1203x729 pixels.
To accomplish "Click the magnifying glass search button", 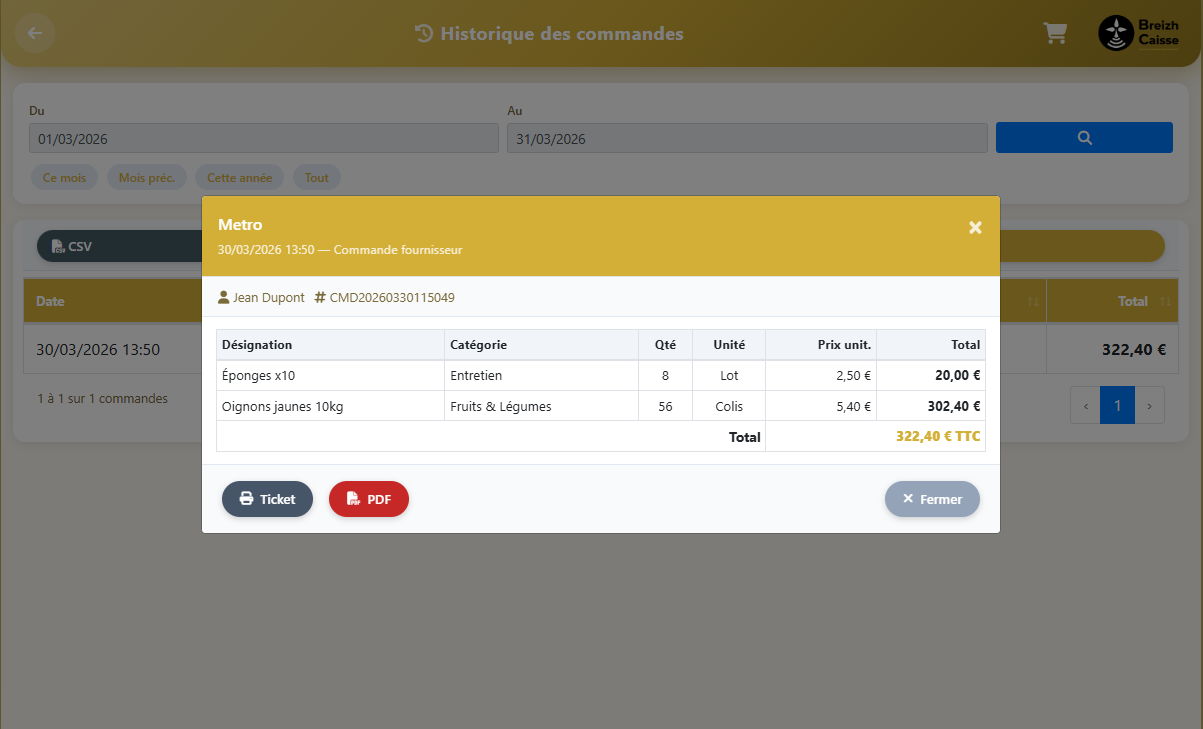I will tap(1084, 138).
